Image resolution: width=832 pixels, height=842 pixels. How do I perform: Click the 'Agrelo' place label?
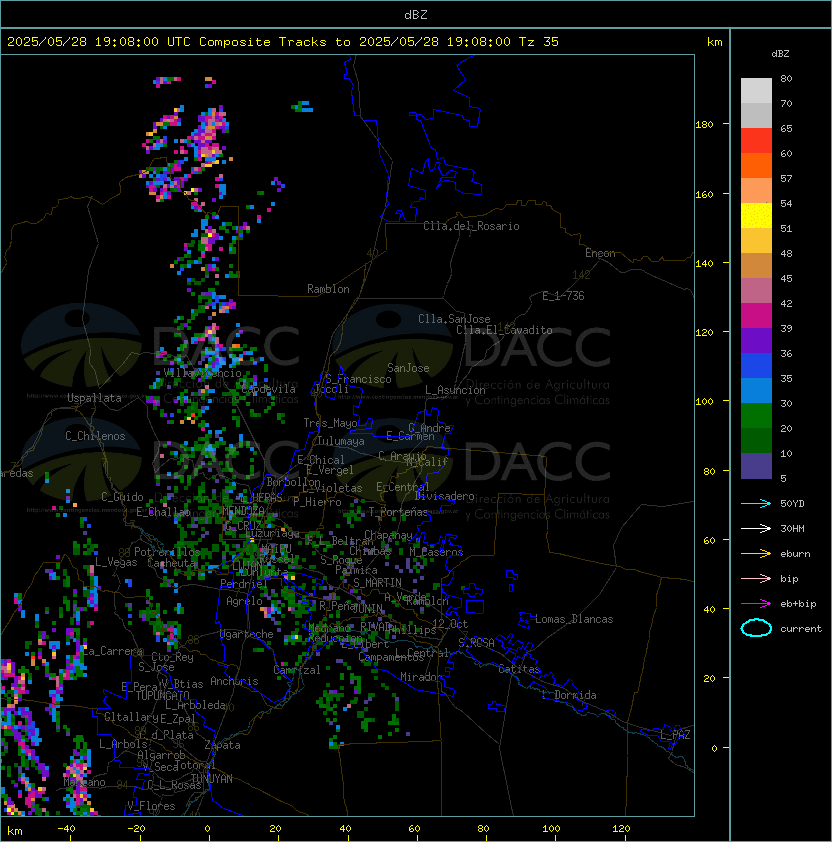[x=244, y=601]
